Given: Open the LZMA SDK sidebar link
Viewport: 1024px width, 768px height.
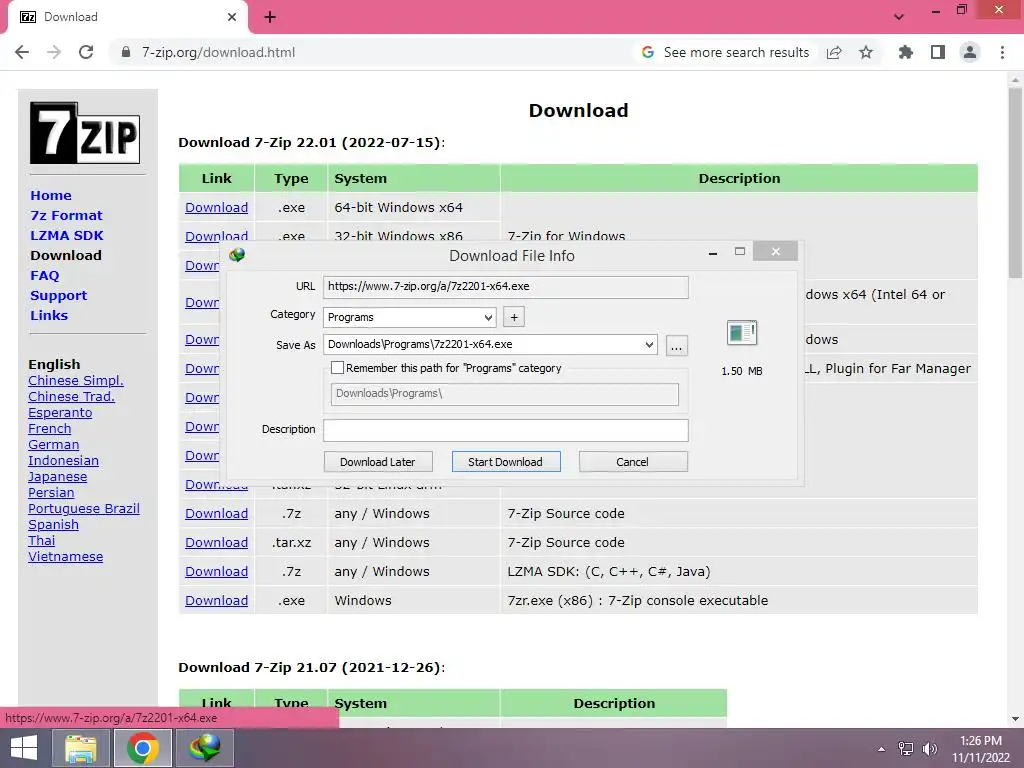Looking at the screenshot, I should point(67,235).
